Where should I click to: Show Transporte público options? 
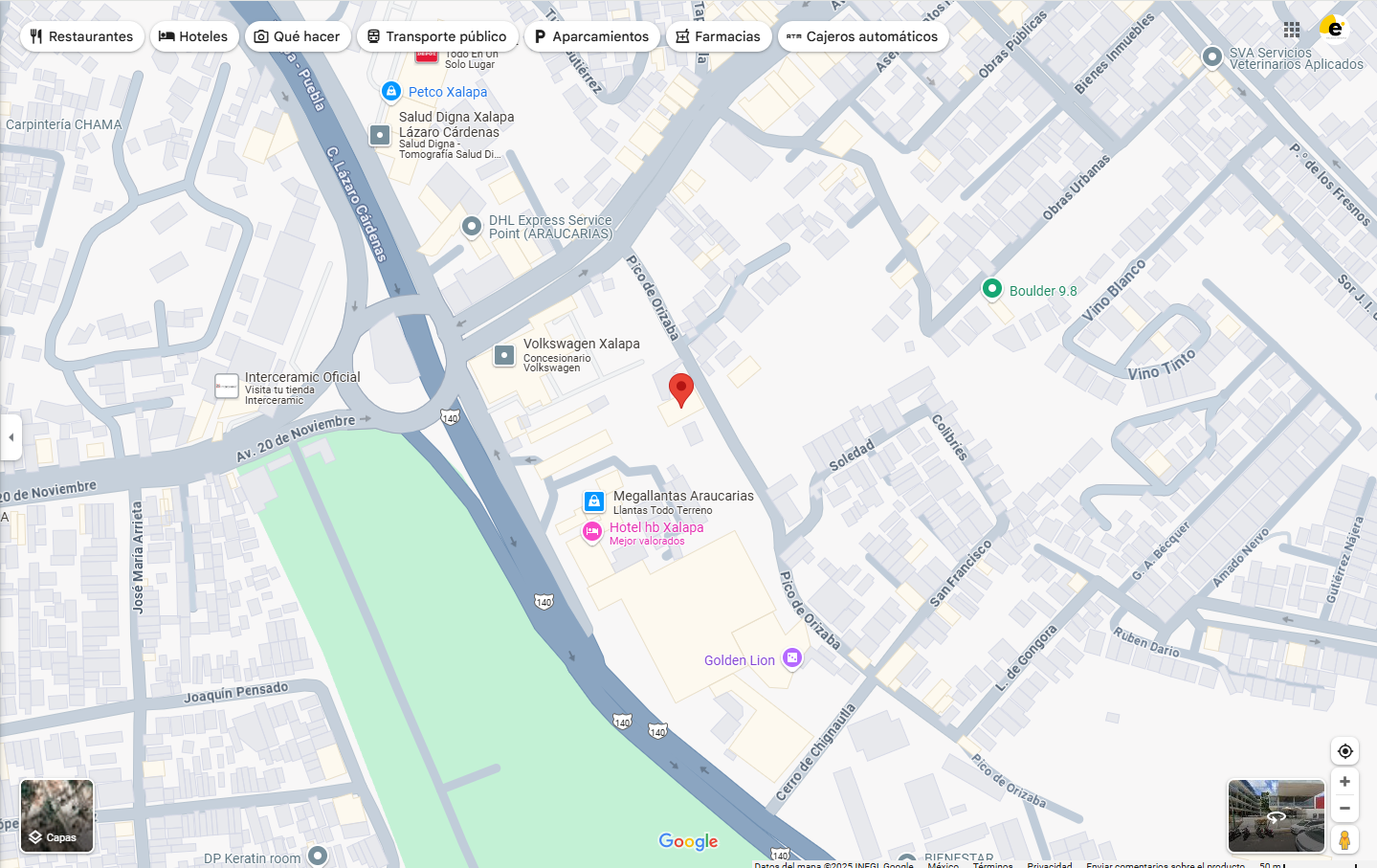tap(437, 36)
